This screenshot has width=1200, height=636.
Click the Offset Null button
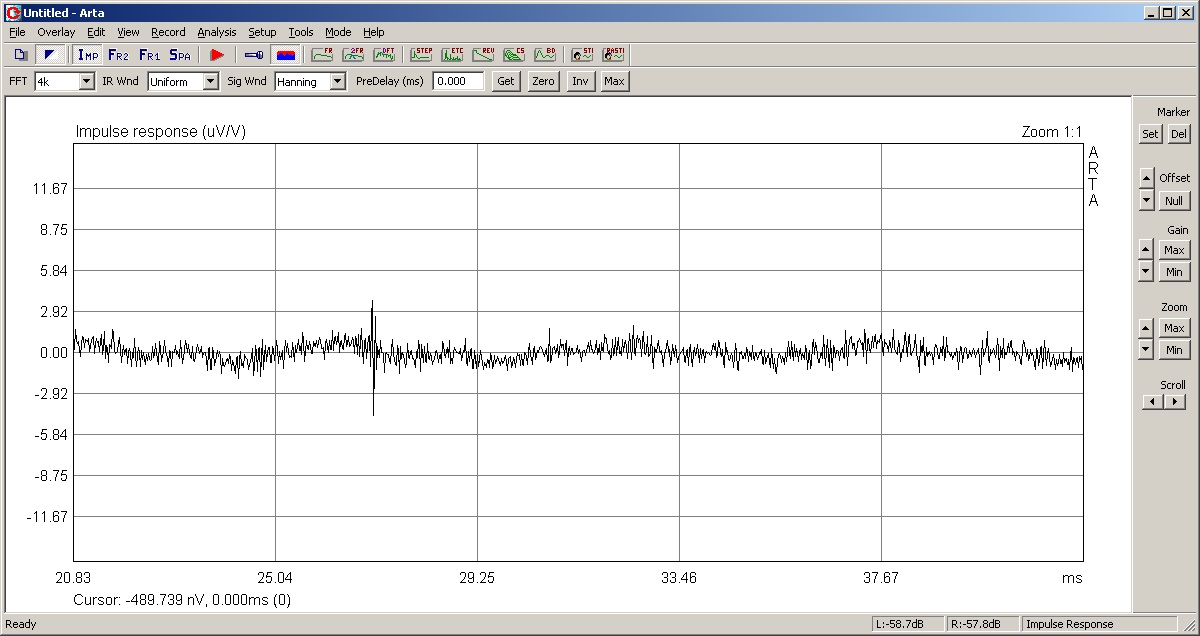pos(1174,201)
